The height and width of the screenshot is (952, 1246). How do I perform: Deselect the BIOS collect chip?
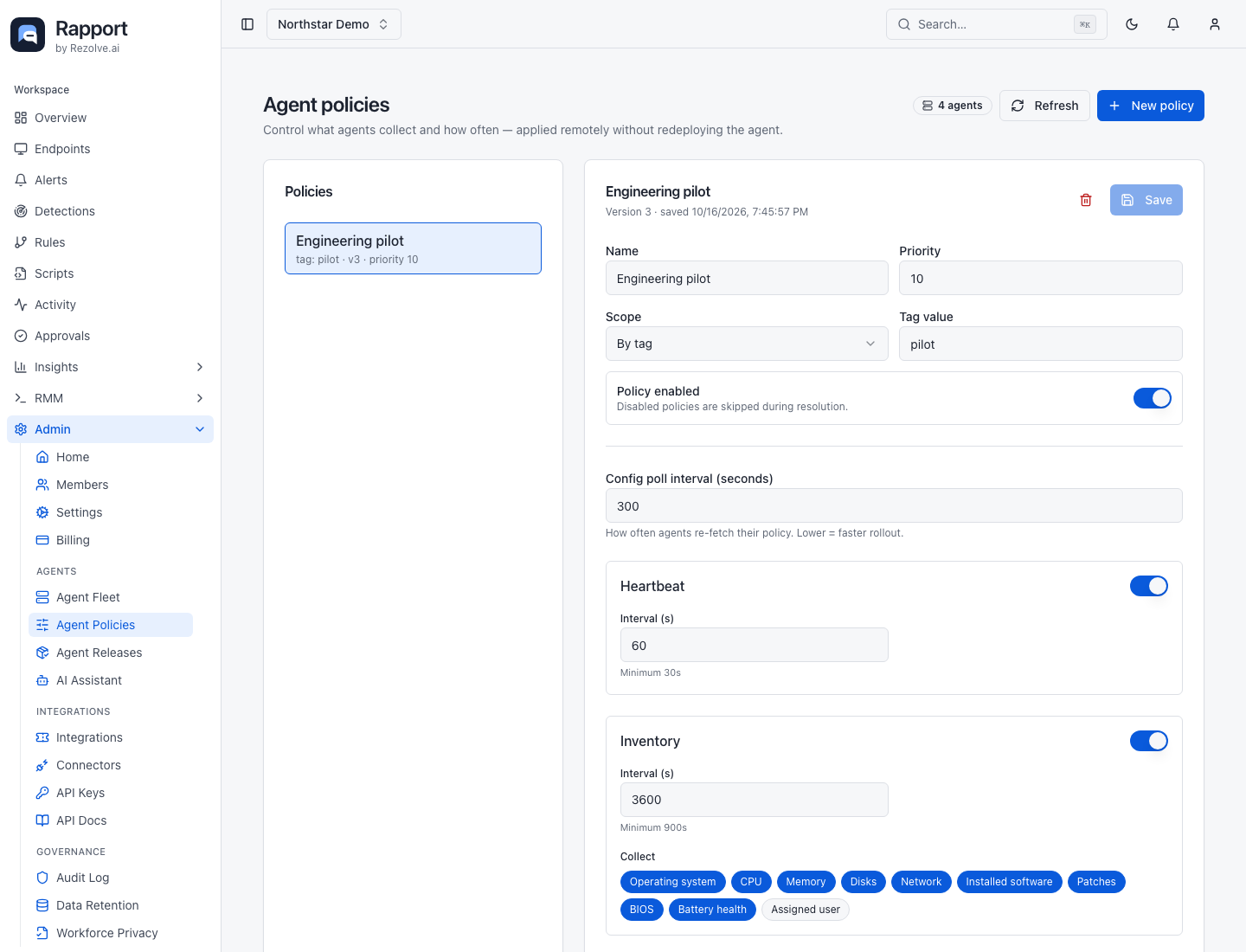(x=642, y=910)
